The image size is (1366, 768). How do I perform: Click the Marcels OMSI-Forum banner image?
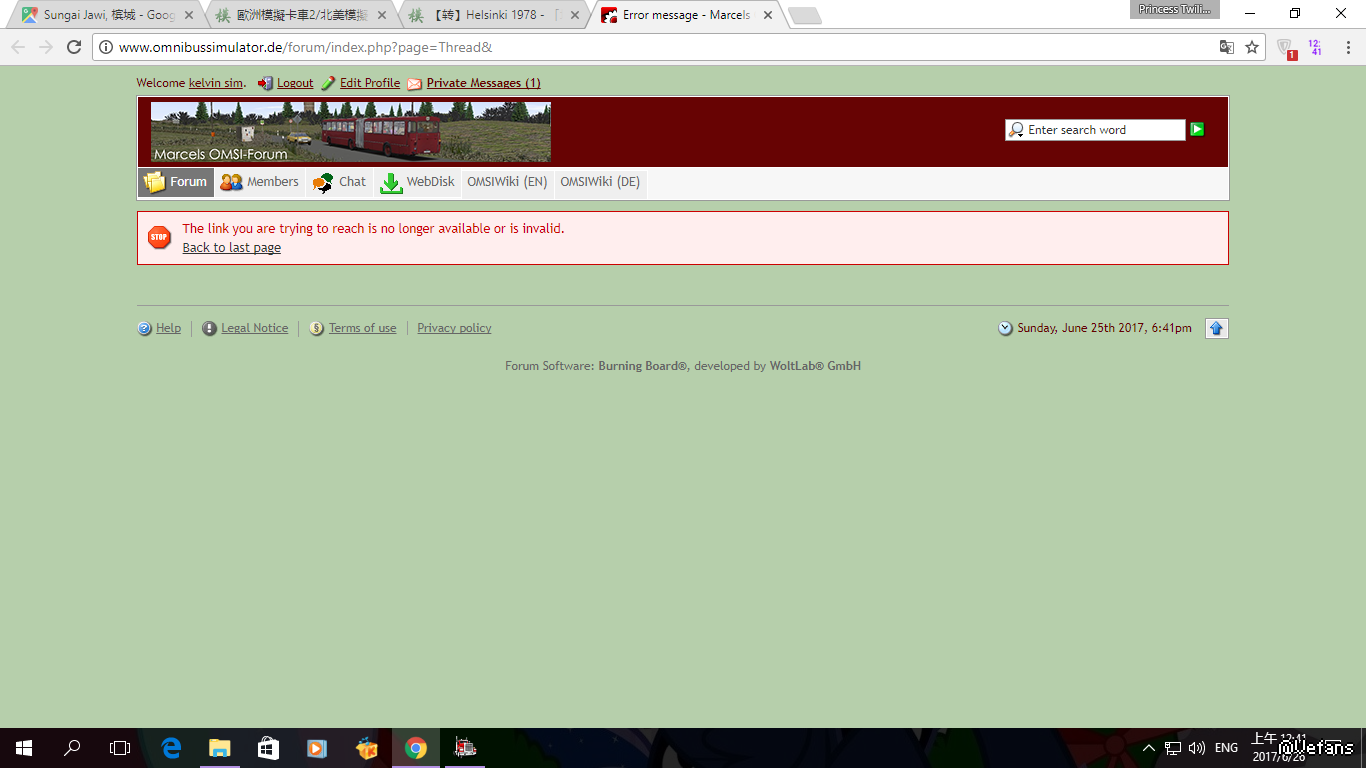click(x=351, y=132)
